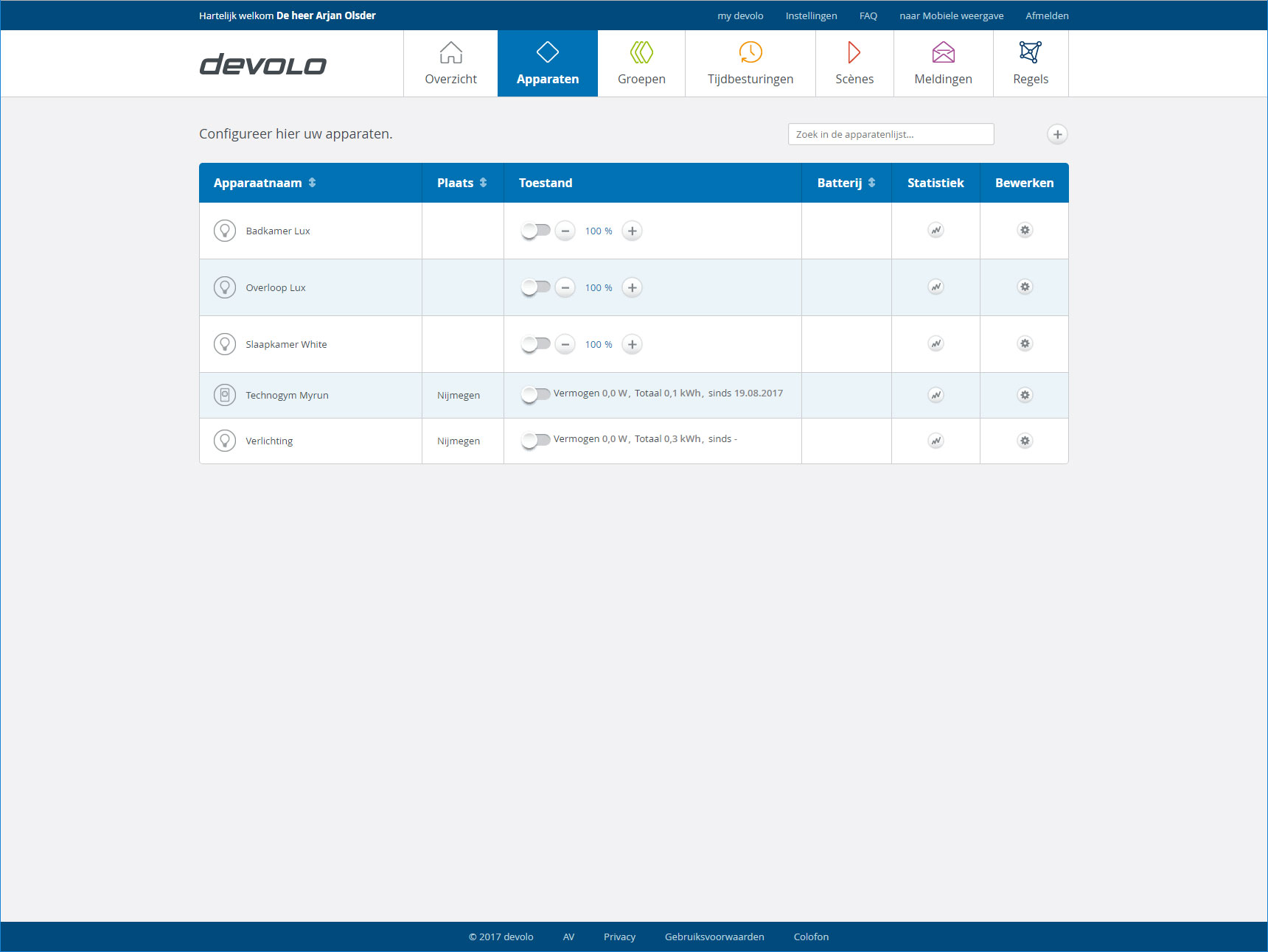Open Gebruiksvoorwaarden footer link
The image size is (1268, 952).
click(714, 937)
